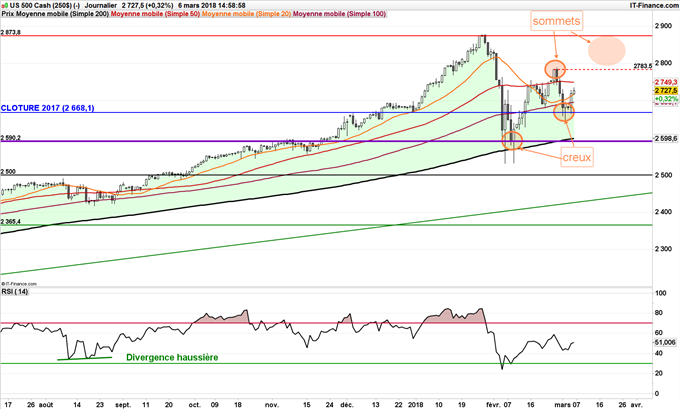Click the 2 598,6 price tag on the axis
This screenshot has height=409, width=680.
[666, 139]
